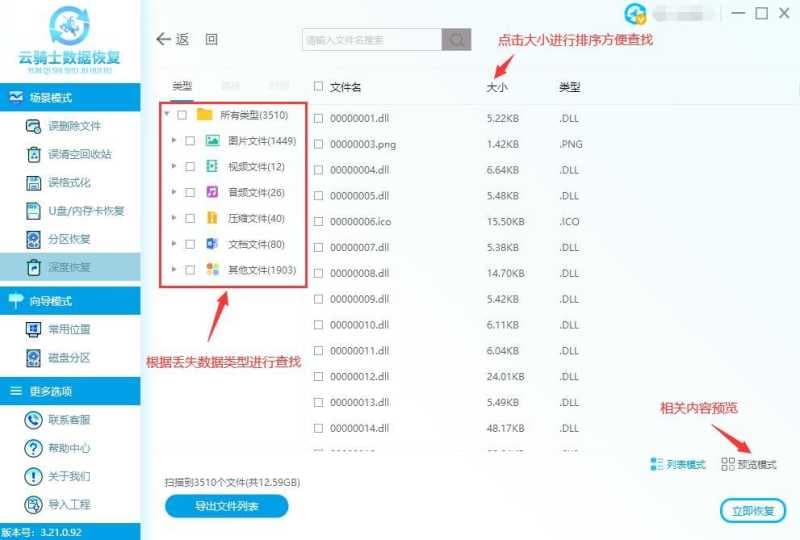Tick checkbox for 00000001.dll
This screenshot has height=540, width=800.
point(318,118)
